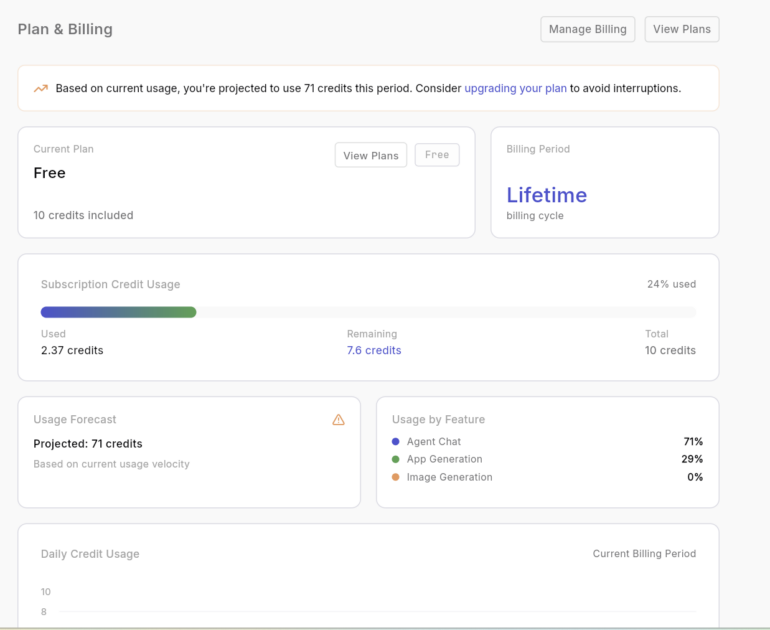
Task: Click the warning triangle in Usage Forecast
Action: click(338, 420)
